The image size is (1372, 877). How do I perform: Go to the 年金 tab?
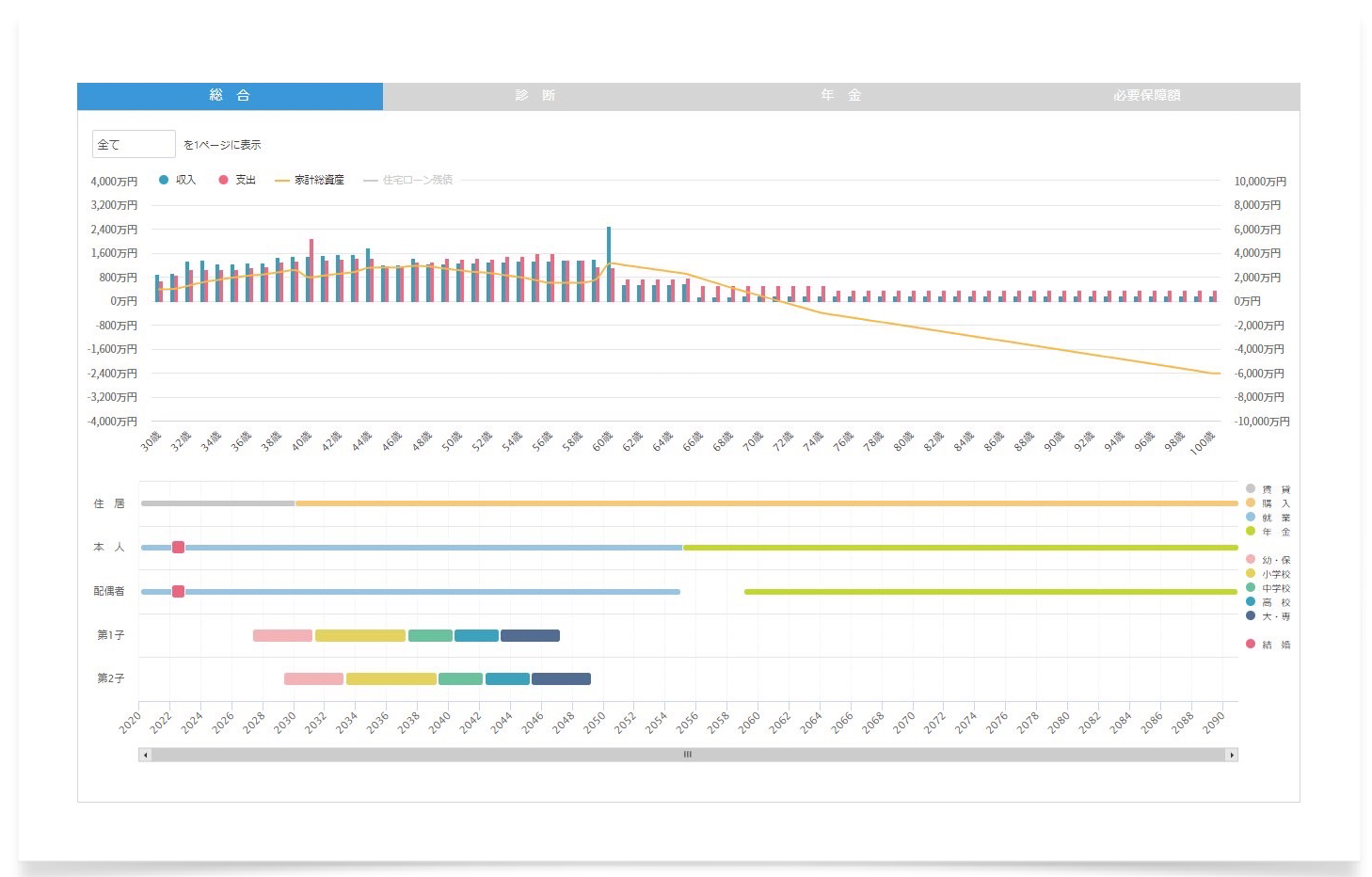(x=841, y=96)
